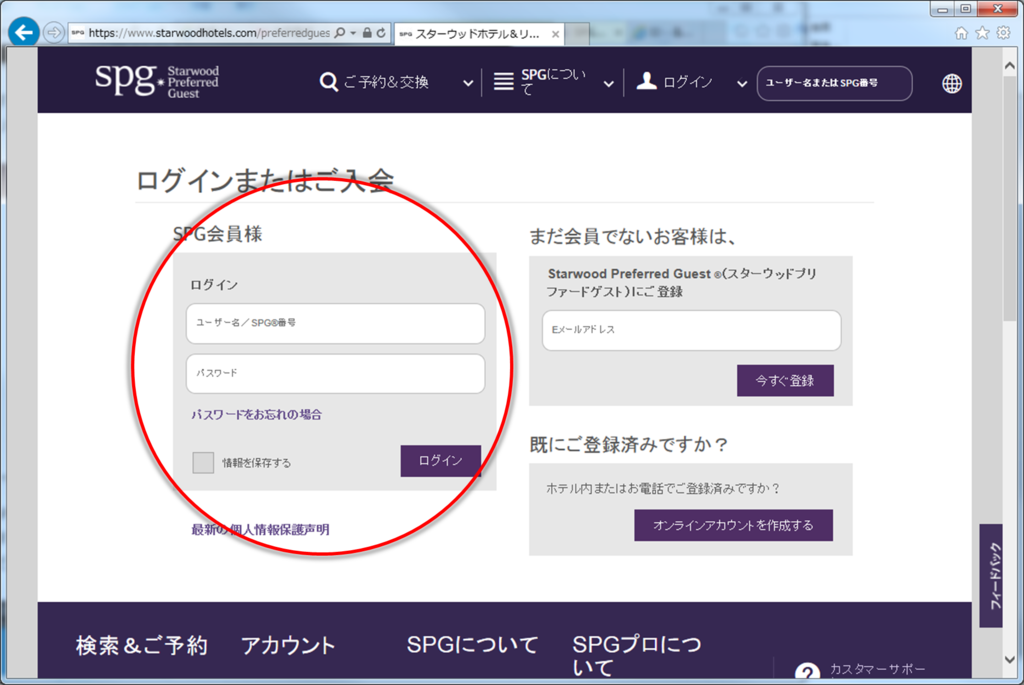Click footer heading 検索&ご予約

(x=142, y=645)
